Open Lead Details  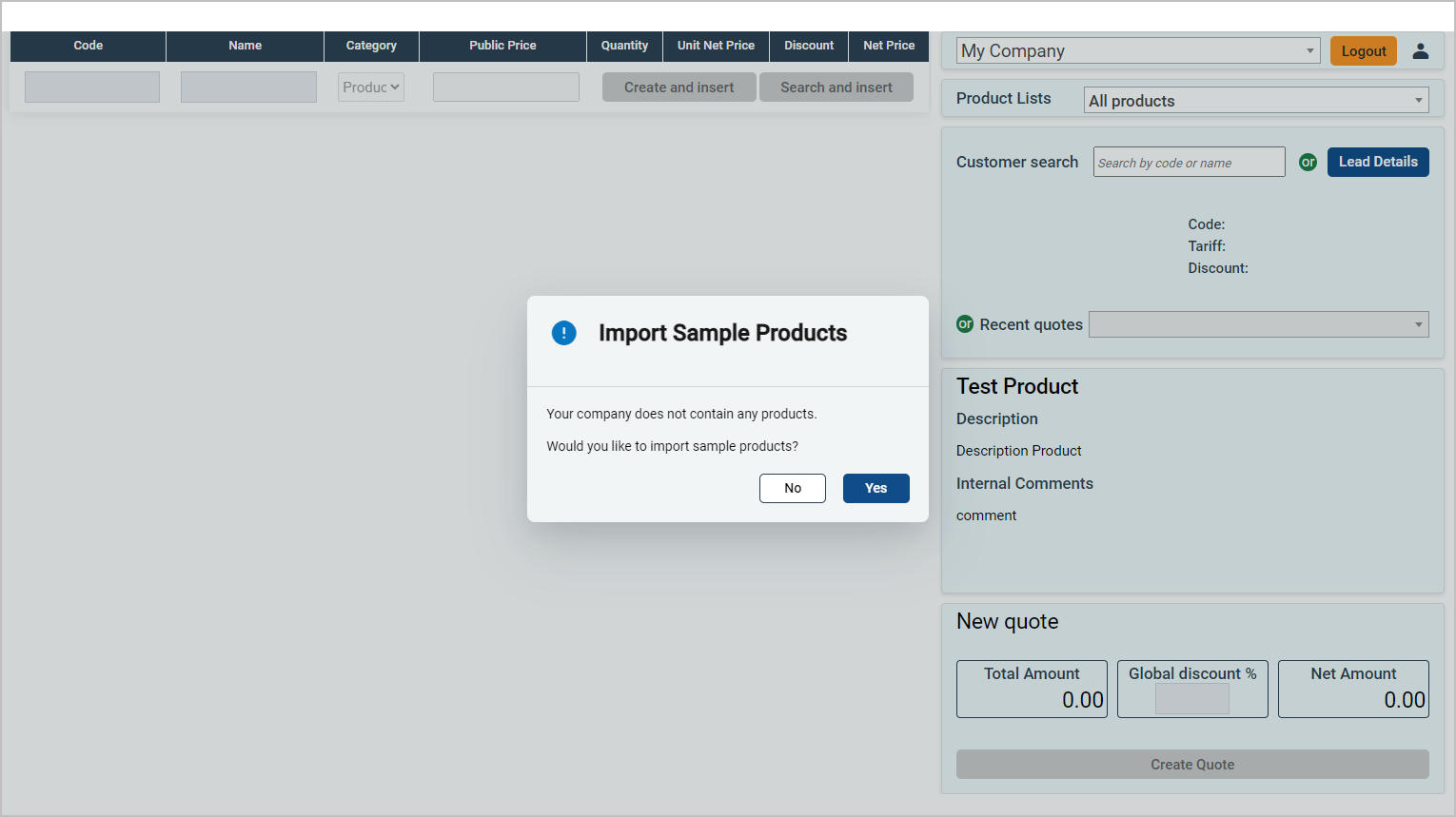click(x=1378, y=162)
